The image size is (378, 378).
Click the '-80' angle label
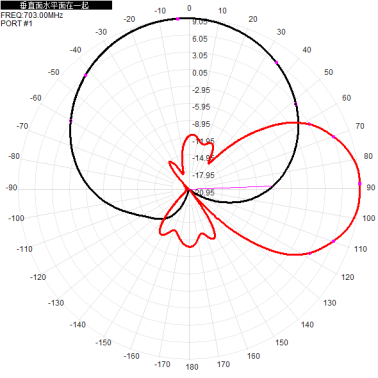14,156
